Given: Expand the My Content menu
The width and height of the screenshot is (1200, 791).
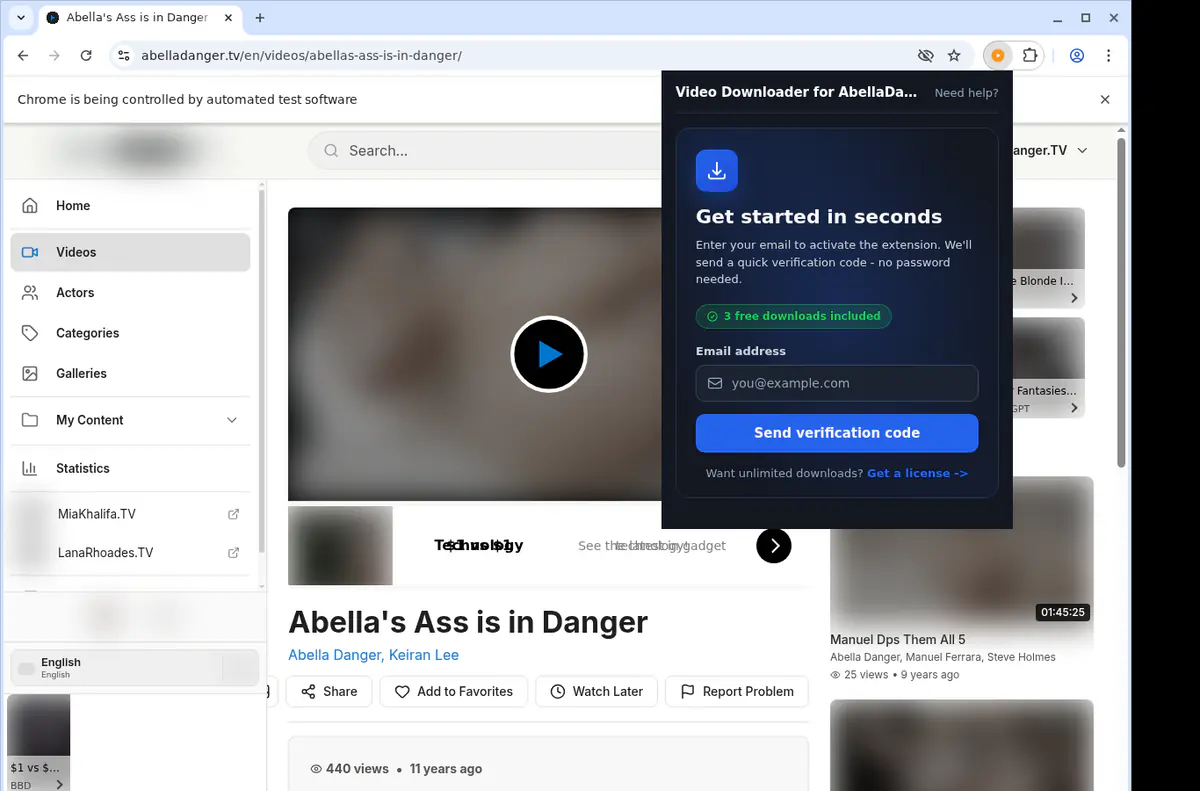Looking at the screenshot, I should (130, 420).
